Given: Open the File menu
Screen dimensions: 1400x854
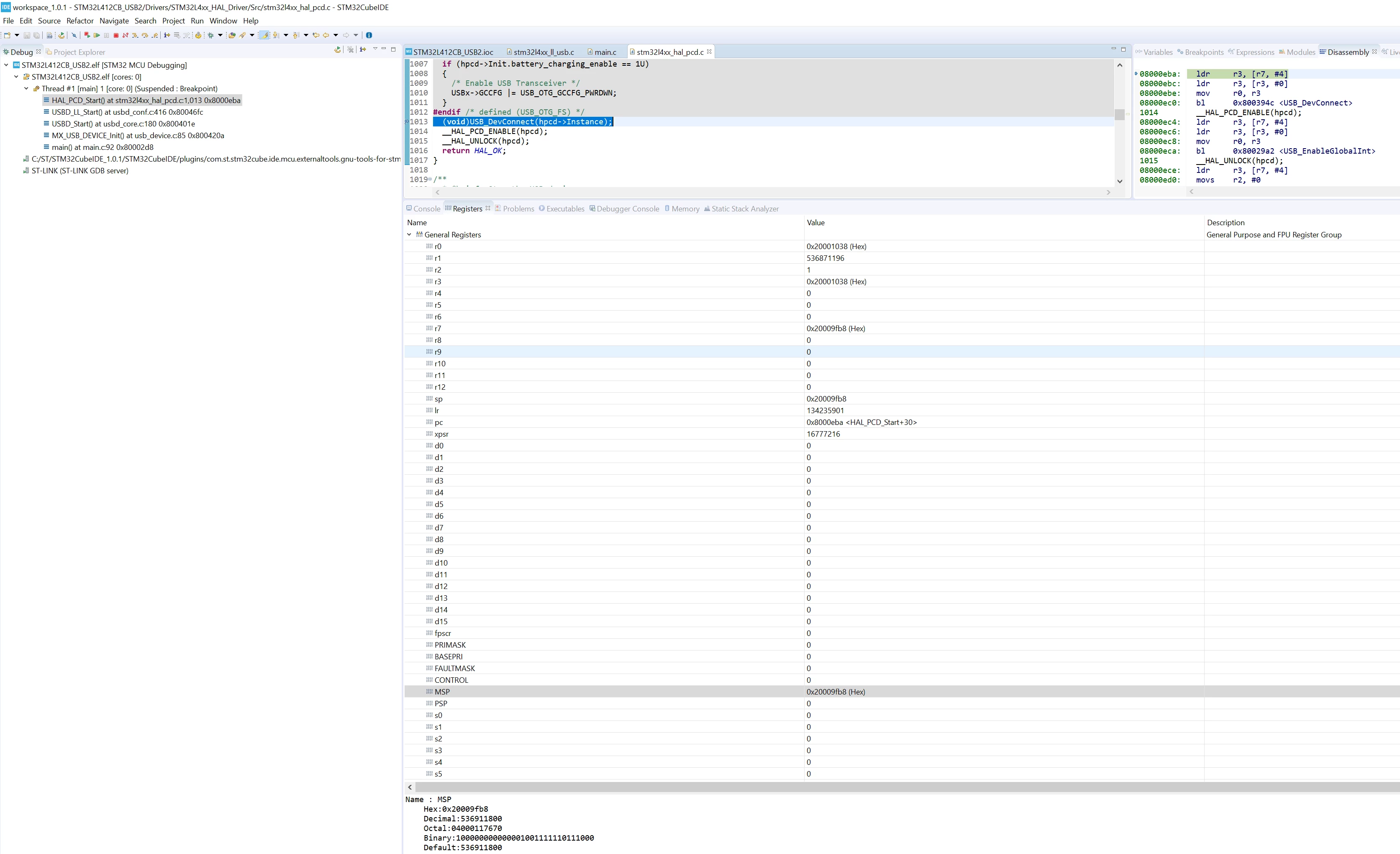Looking at the screenshot, I should [8, 21].
